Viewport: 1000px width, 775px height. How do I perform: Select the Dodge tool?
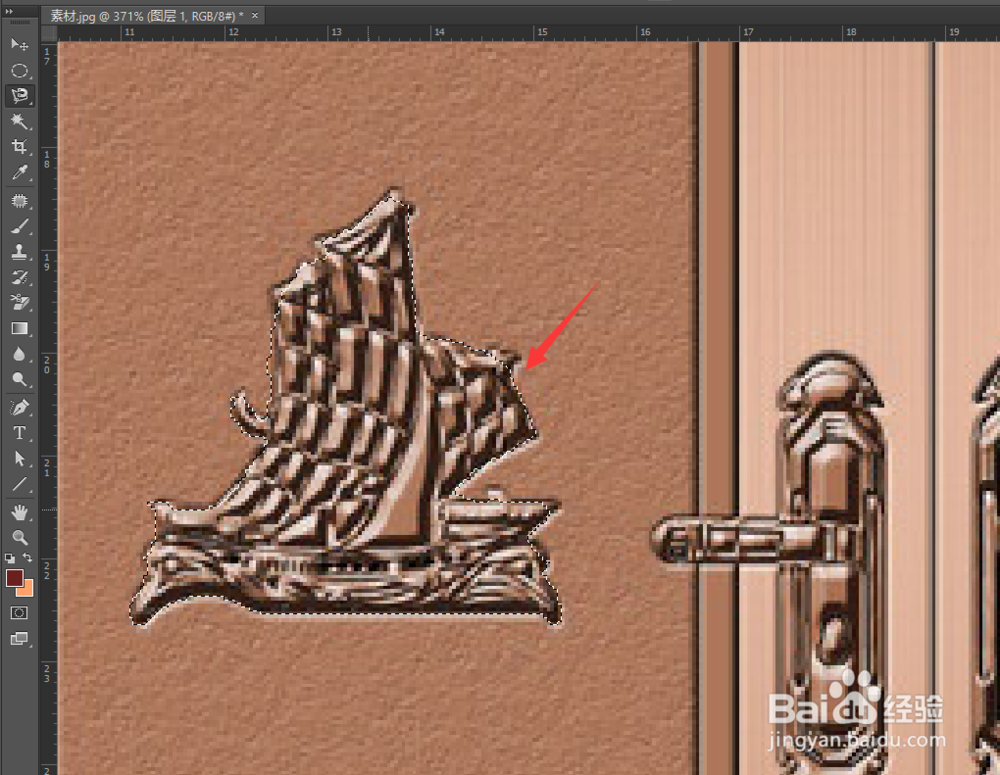pyautogui.click(x=19, y=380)
